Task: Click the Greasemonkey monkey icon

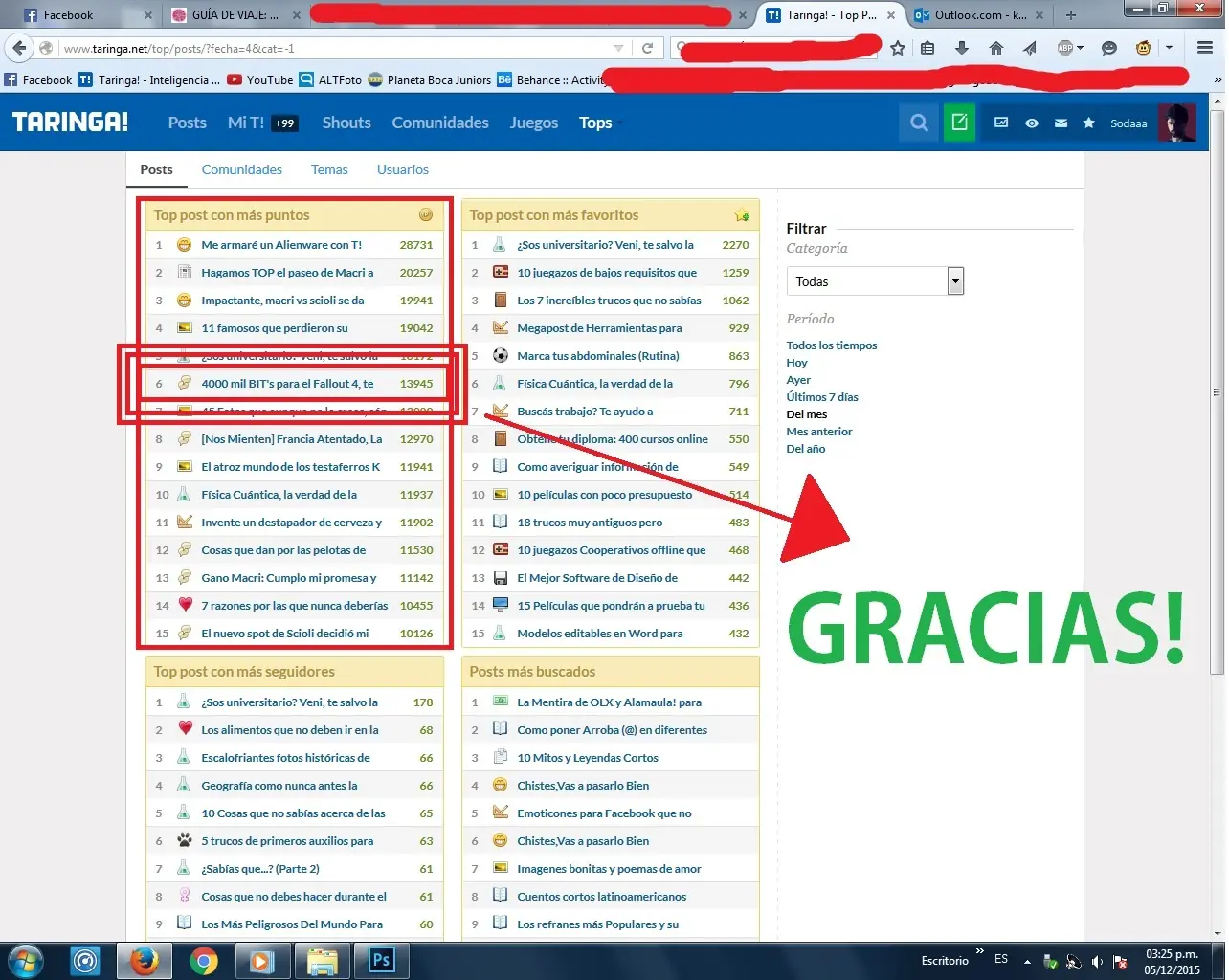Action: (x=1143, y=48)
